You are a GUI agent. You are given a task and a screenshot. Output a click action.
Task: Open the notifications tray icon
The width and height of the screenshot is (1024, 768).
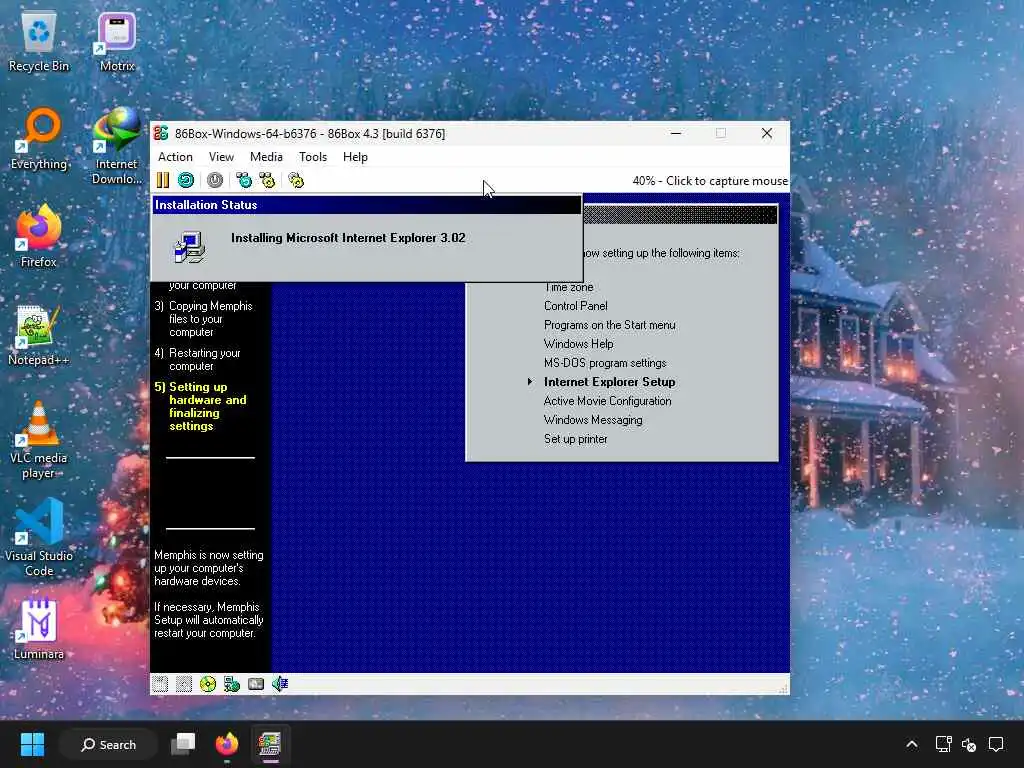click(996, 744)
